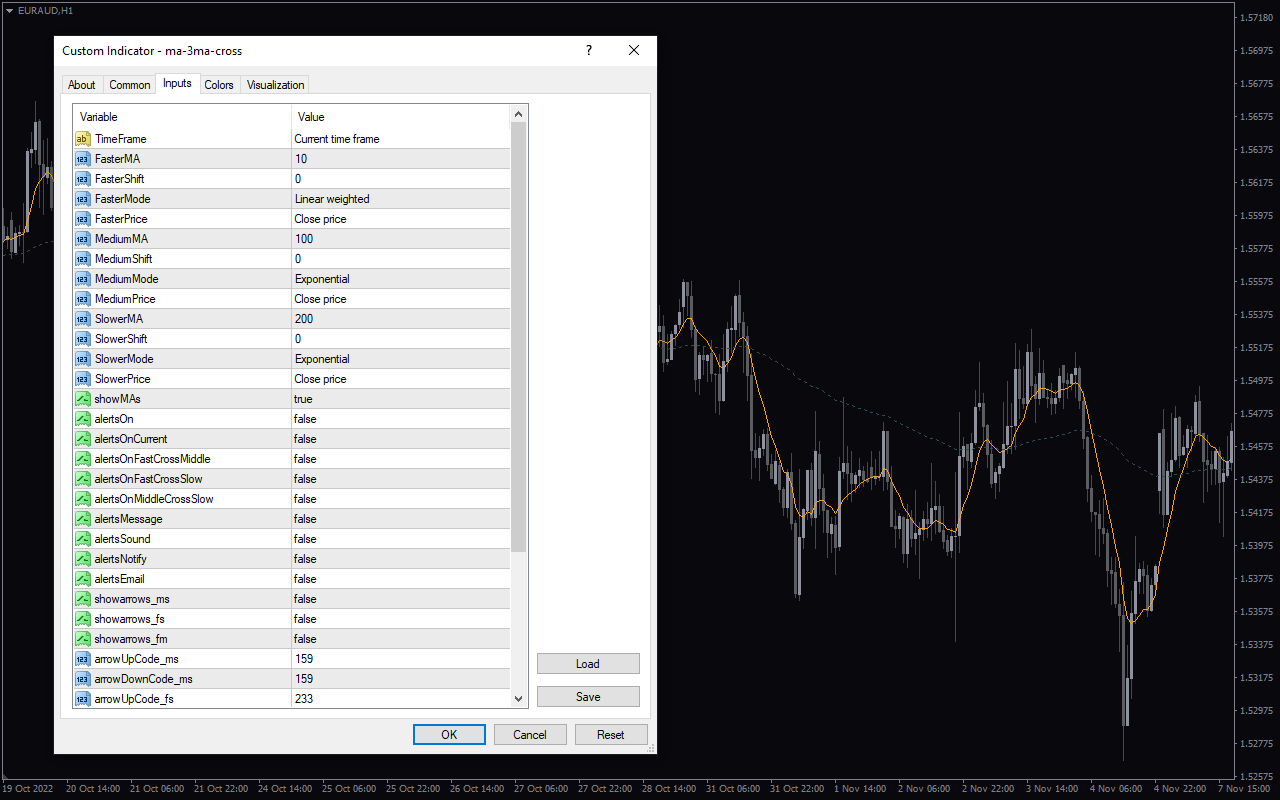Go to the Visualization tab
Viewport: 1280px width, 800px height.
pos(275,85)
